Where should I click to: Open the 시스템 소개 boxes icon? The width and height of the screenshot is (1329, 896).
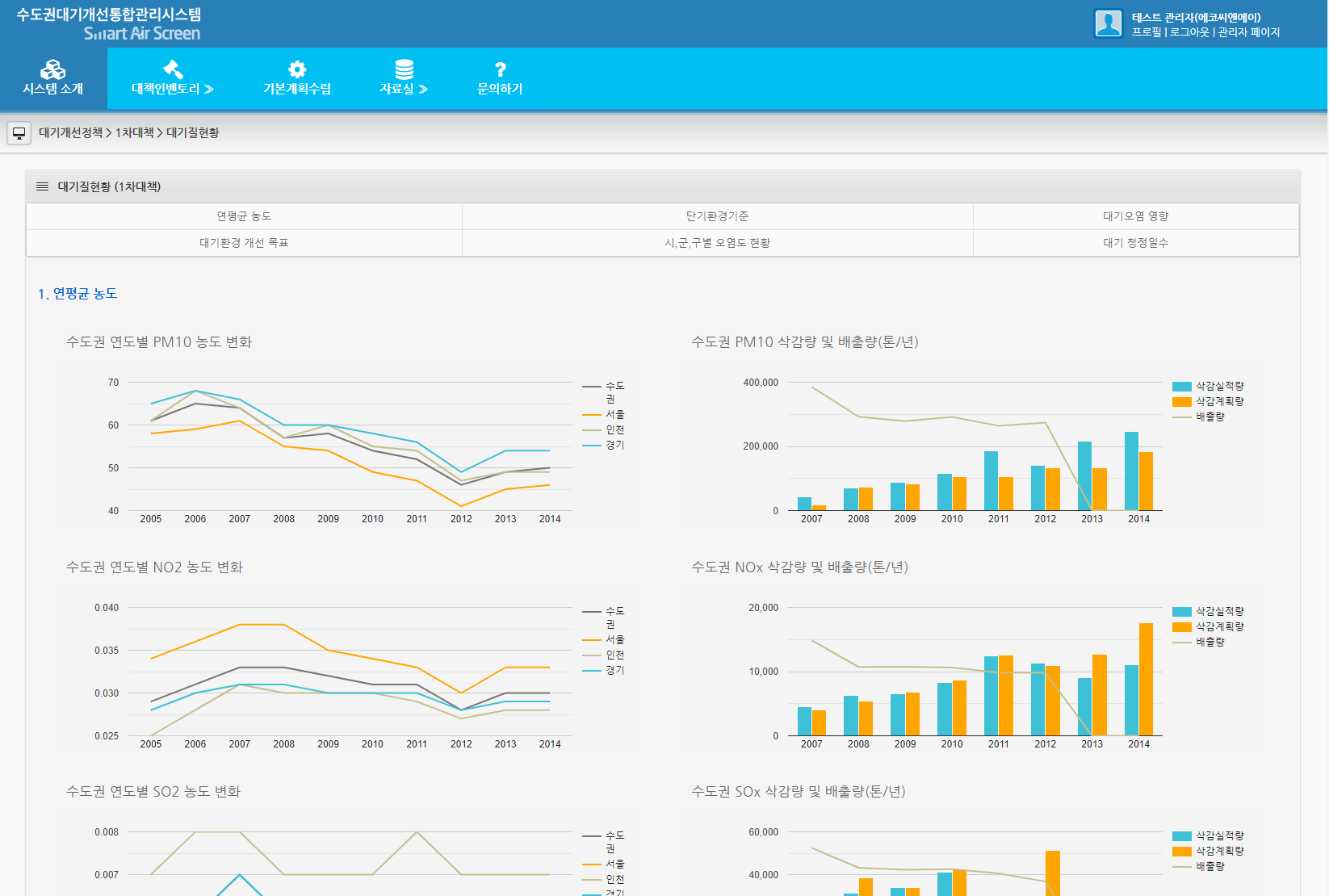pos(53,69)
